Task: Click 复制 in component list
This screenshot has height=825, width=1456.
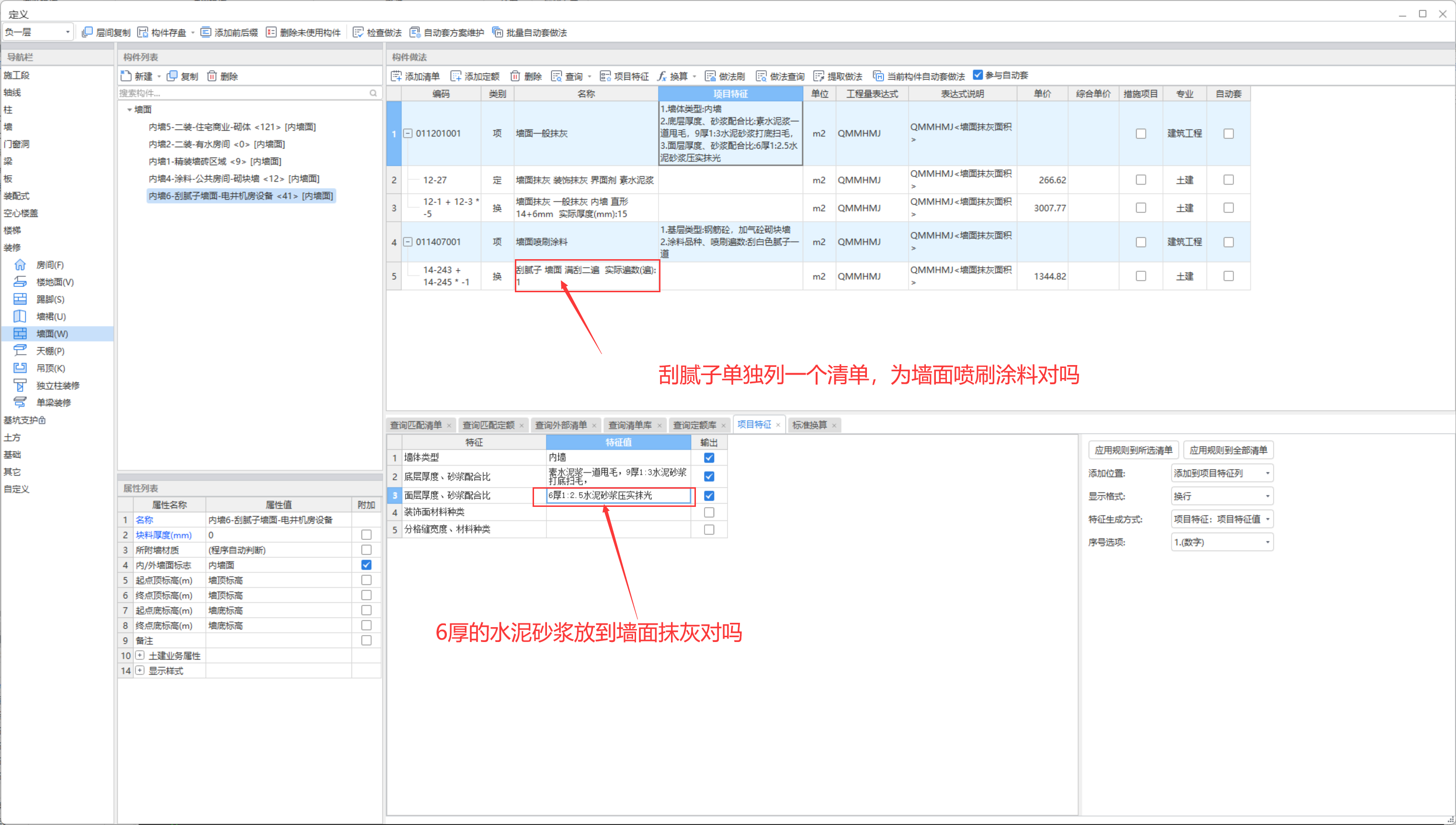Action: [182, 76]
